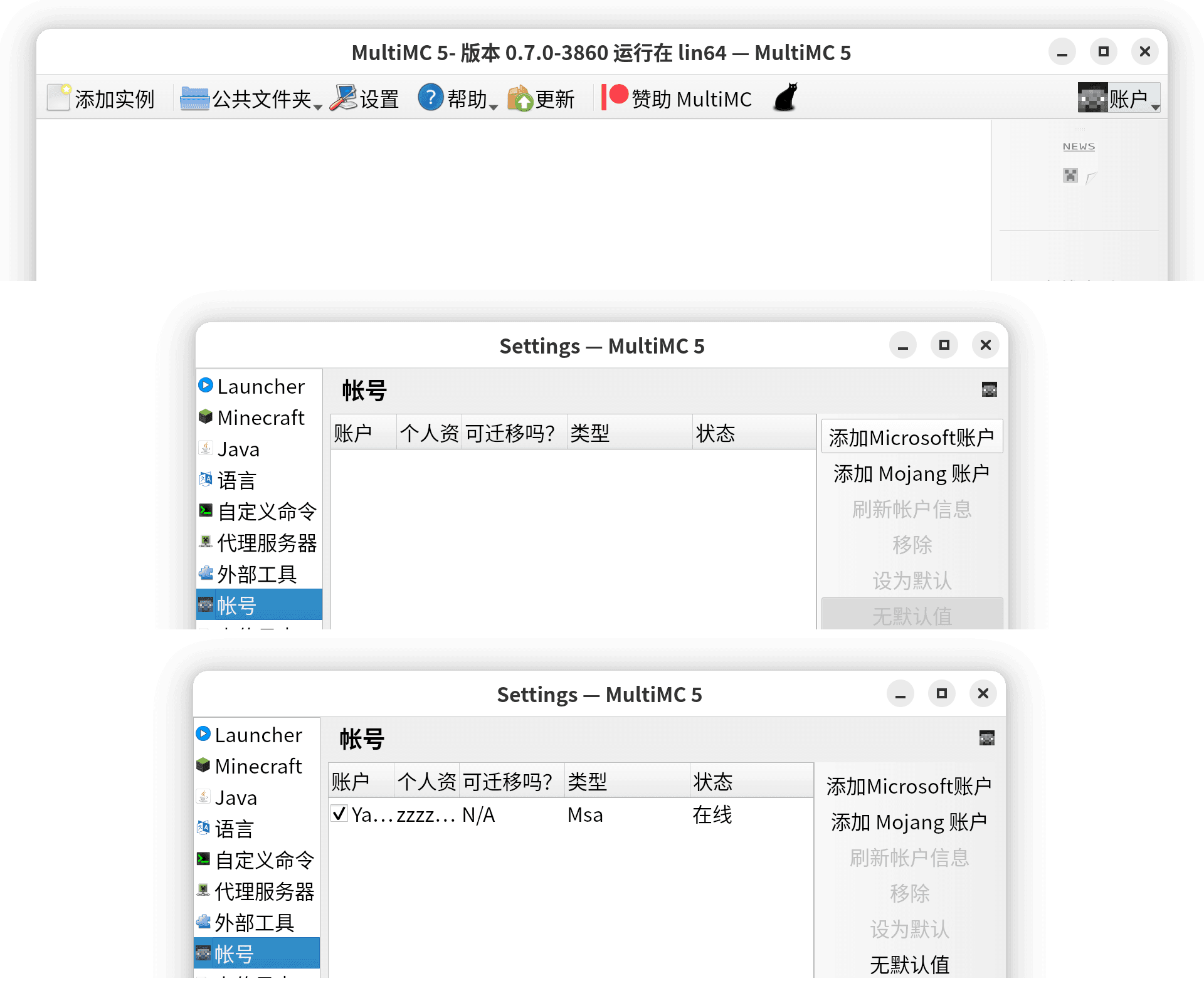1204x1003 pixels.
Task: Select 自定义命令 in upper Settings window sidebar
Action: click(259, 512)
